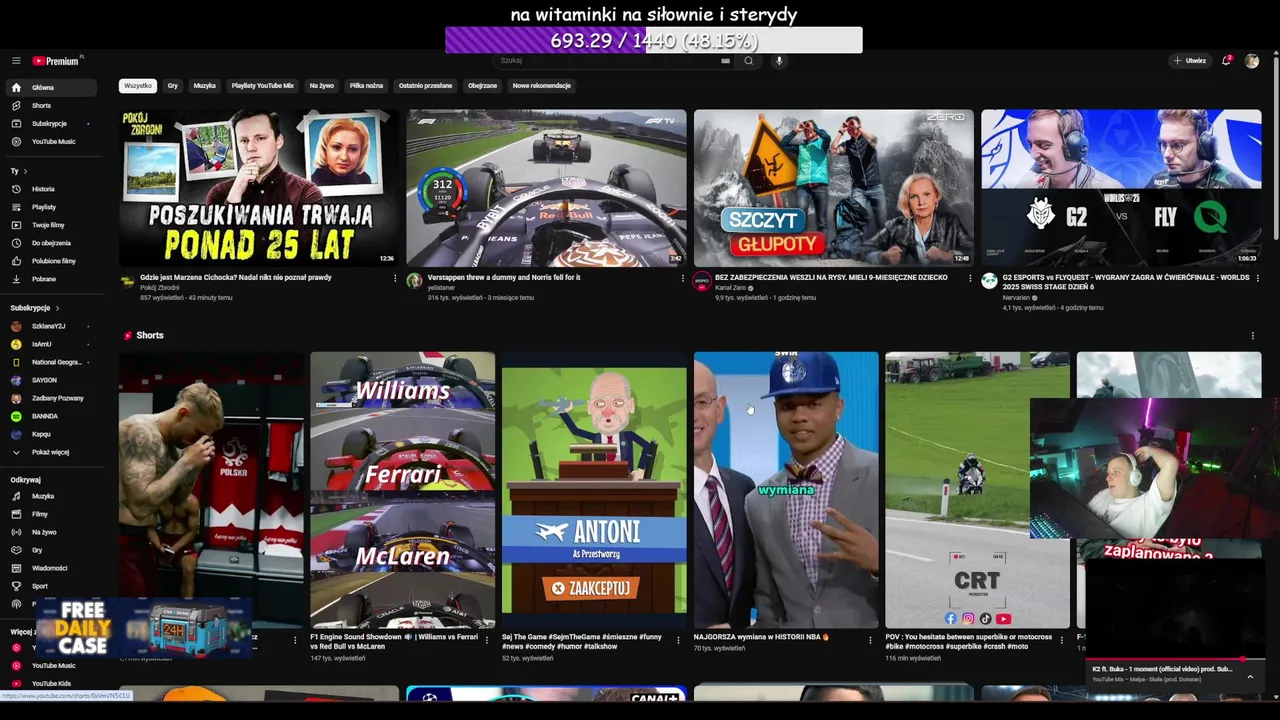The image size is (1280, 720).
Task: Click the search magnifier button
Action: [x=748, y=61]
